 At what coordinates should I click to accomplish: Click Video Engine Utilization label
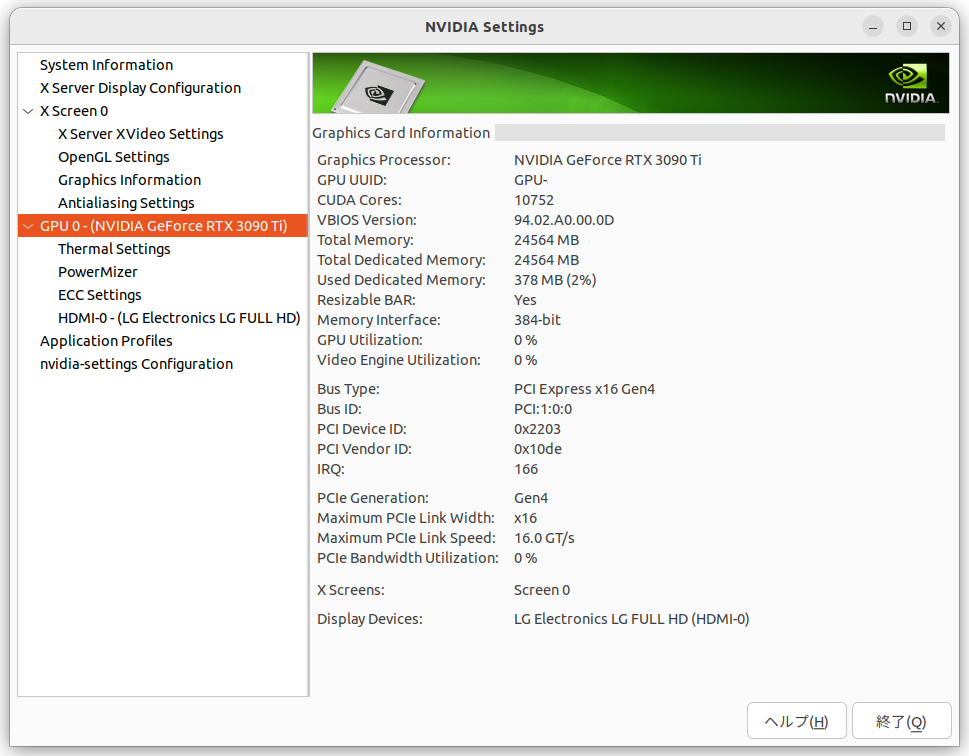coord(399,360)
